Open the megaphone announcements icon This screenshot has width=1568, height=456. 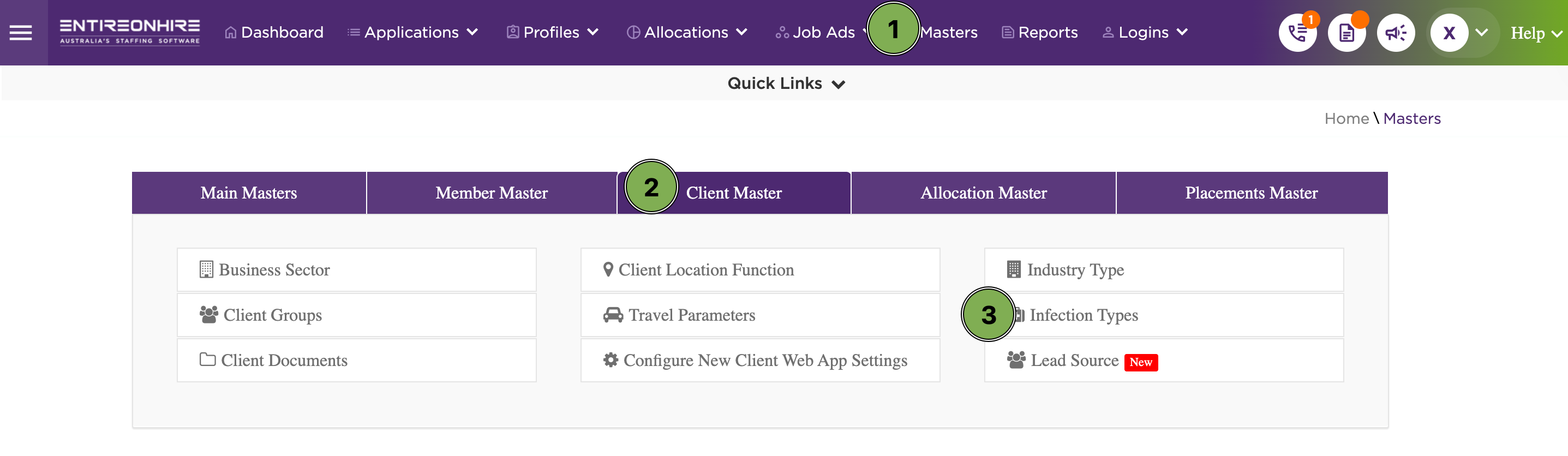(x=1396, y=32)
